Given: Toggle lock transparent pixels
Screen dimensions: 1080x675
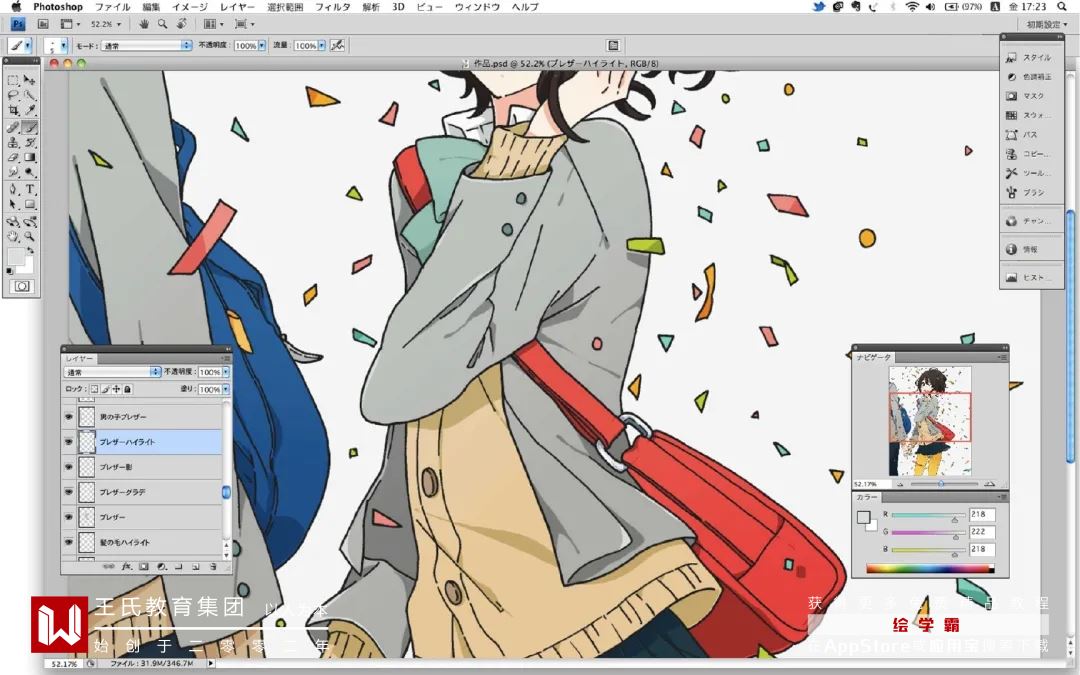Looking at the screenshot, I should [94, 389].
